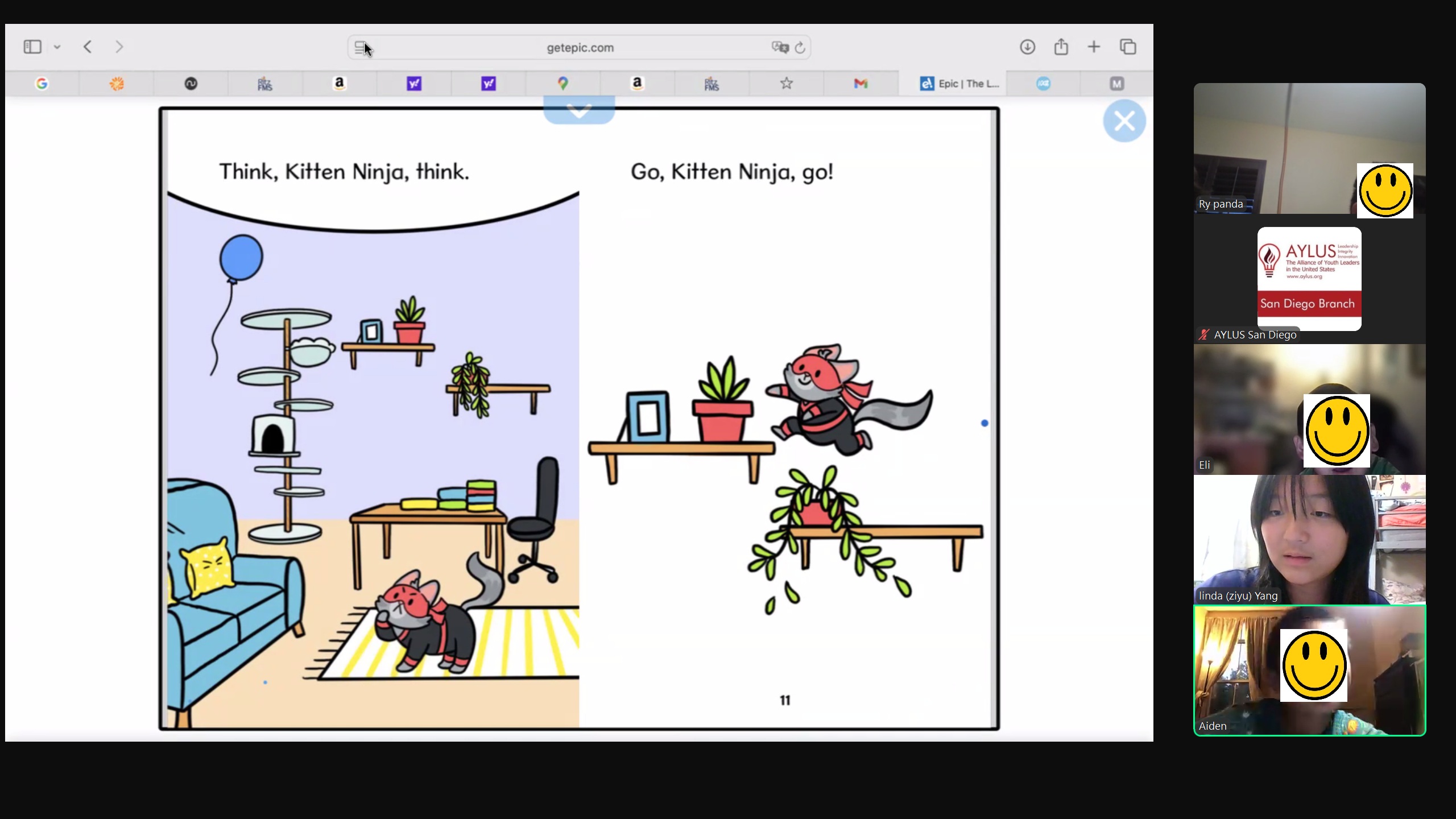Click the getepic.com address bar
This screenshot has height=819, width=1456.
click(x=580, y=48)
